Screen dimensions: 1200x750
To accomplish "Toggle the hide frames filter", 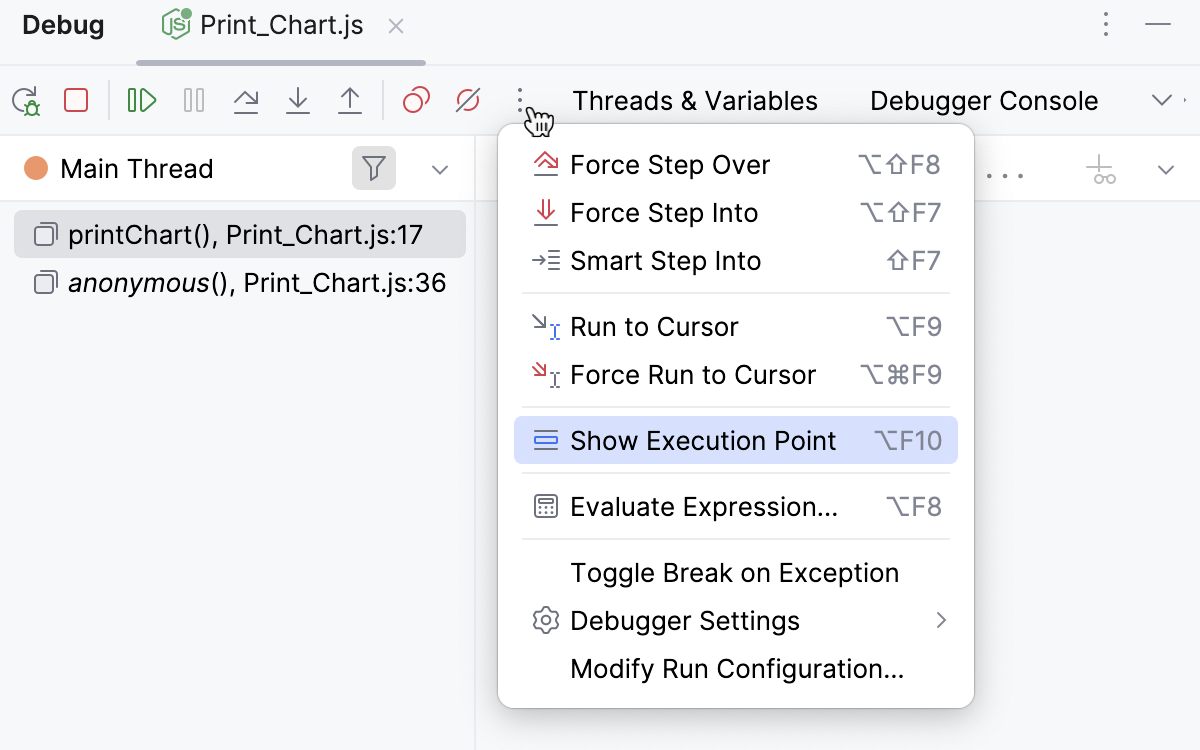I will 374,168.
